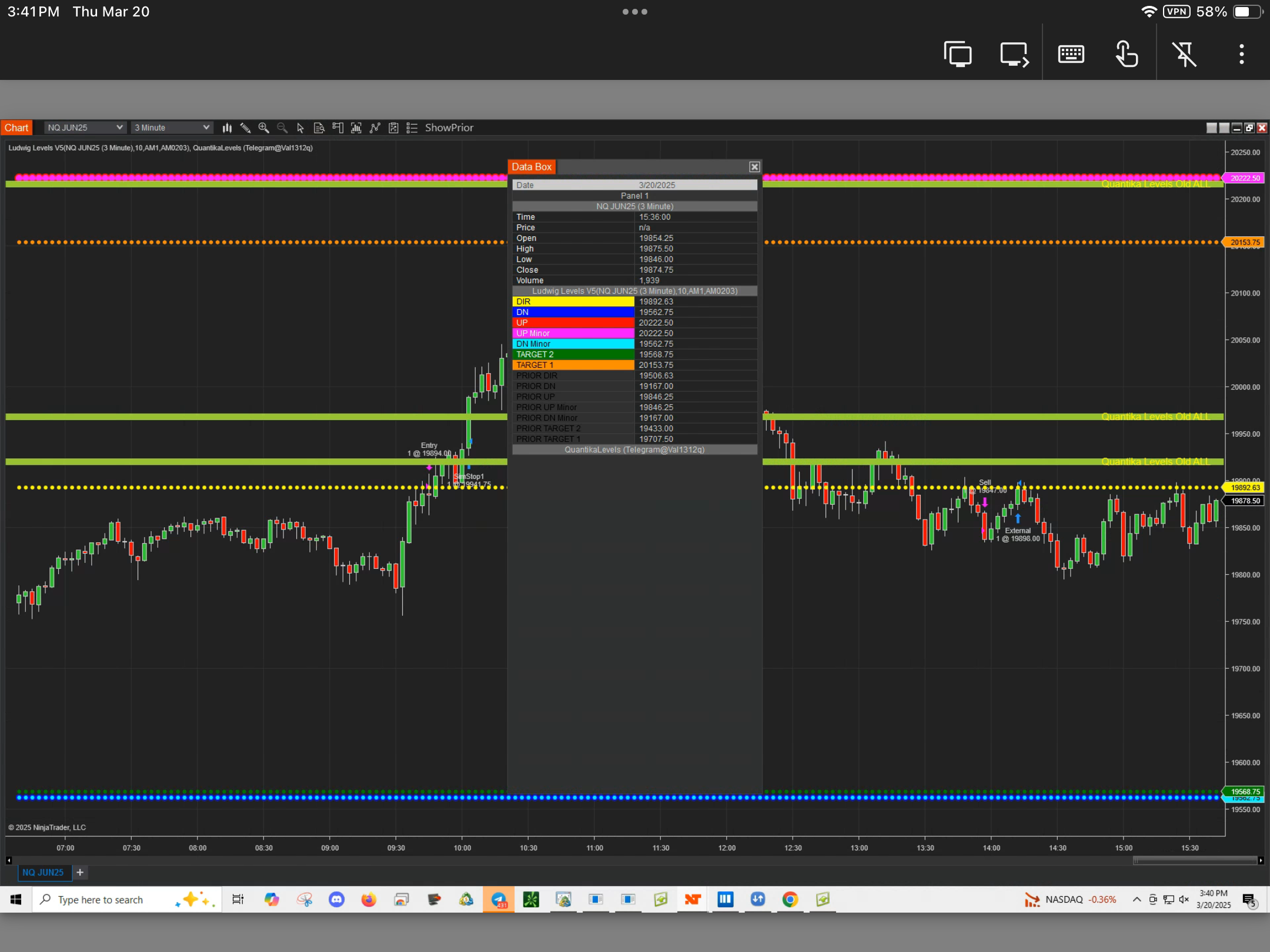Close the Data Box panel
1270x952 pixels.
coord(754,167)
